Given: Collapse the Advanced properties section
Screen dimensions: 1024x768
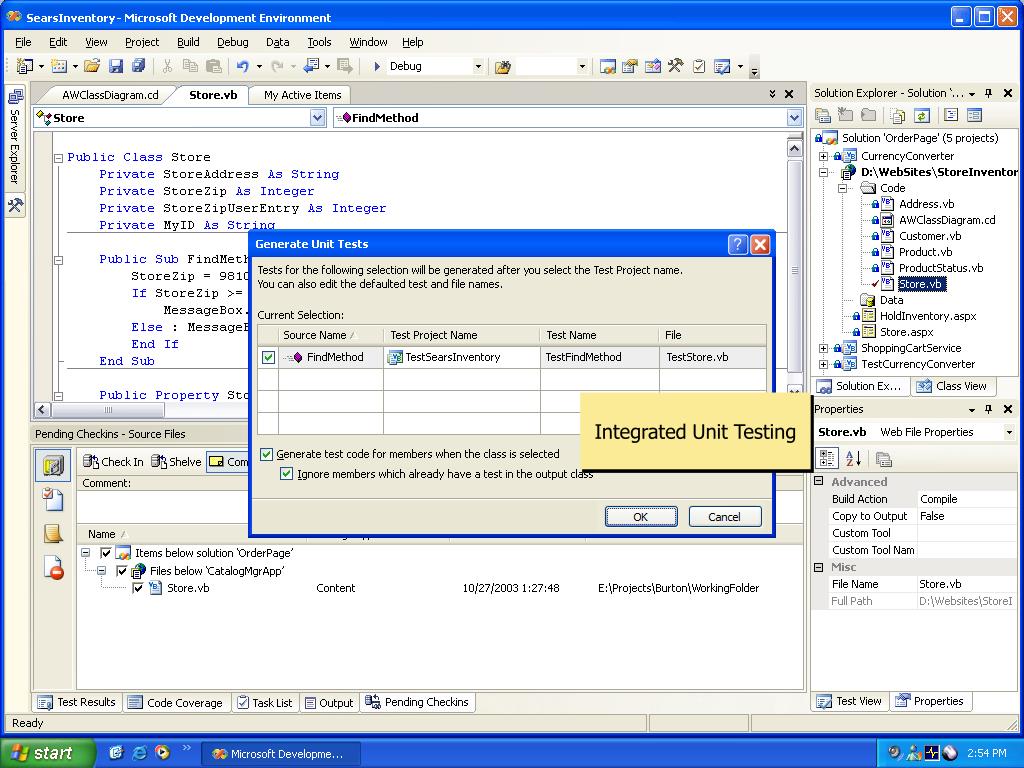Looking at the screenshot, I should (x=818, y=481).
